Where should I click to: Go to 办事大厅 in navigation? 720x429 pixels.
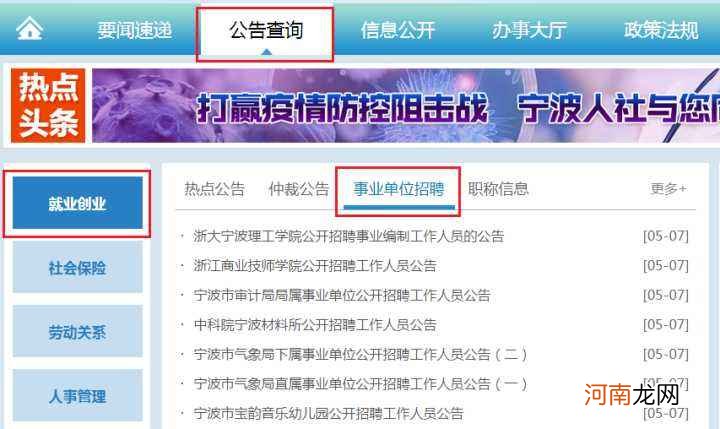coord(529,30)
